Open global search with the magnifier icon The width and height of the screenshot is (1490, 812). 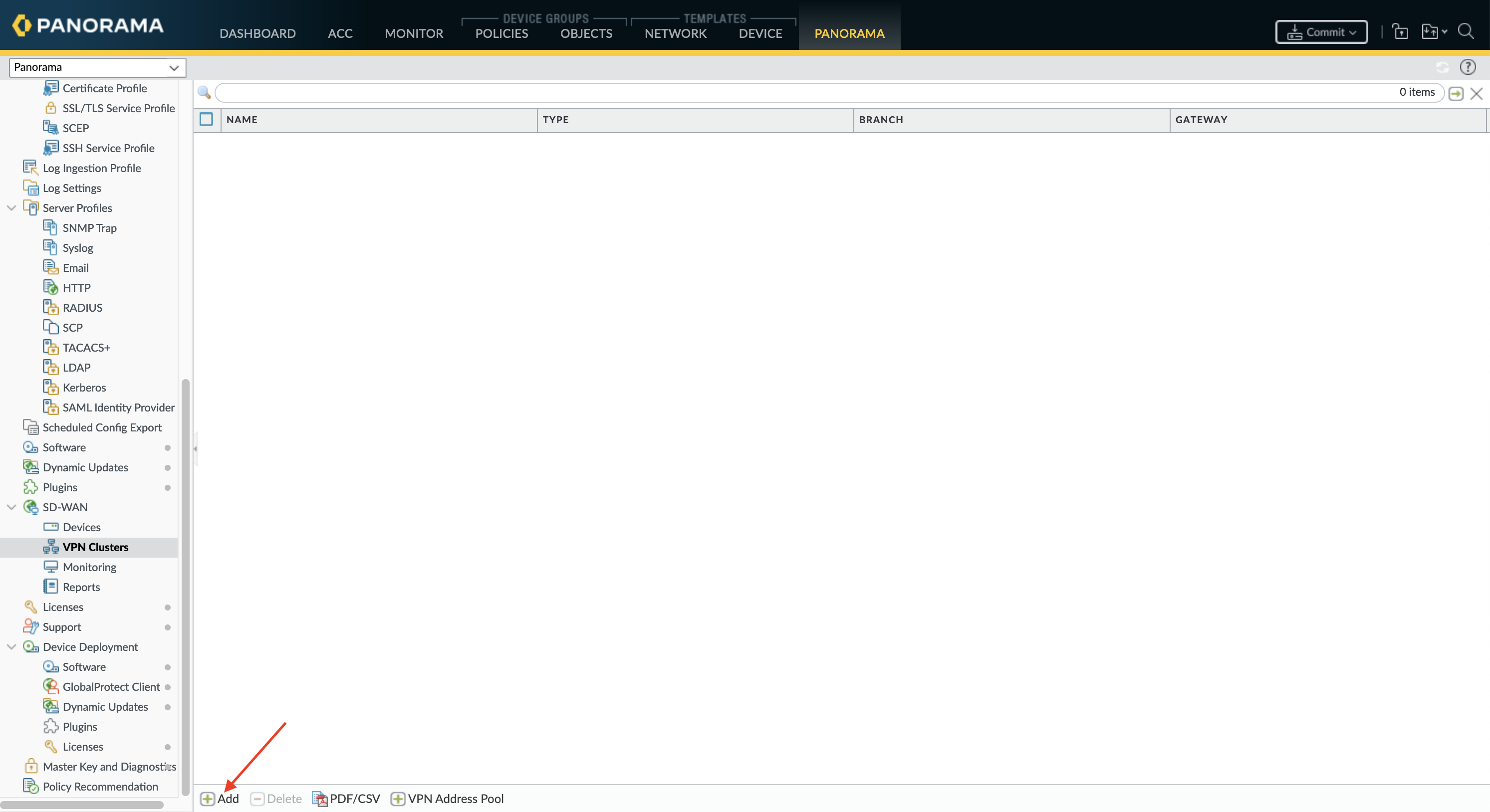click(x=1466, y=31)
